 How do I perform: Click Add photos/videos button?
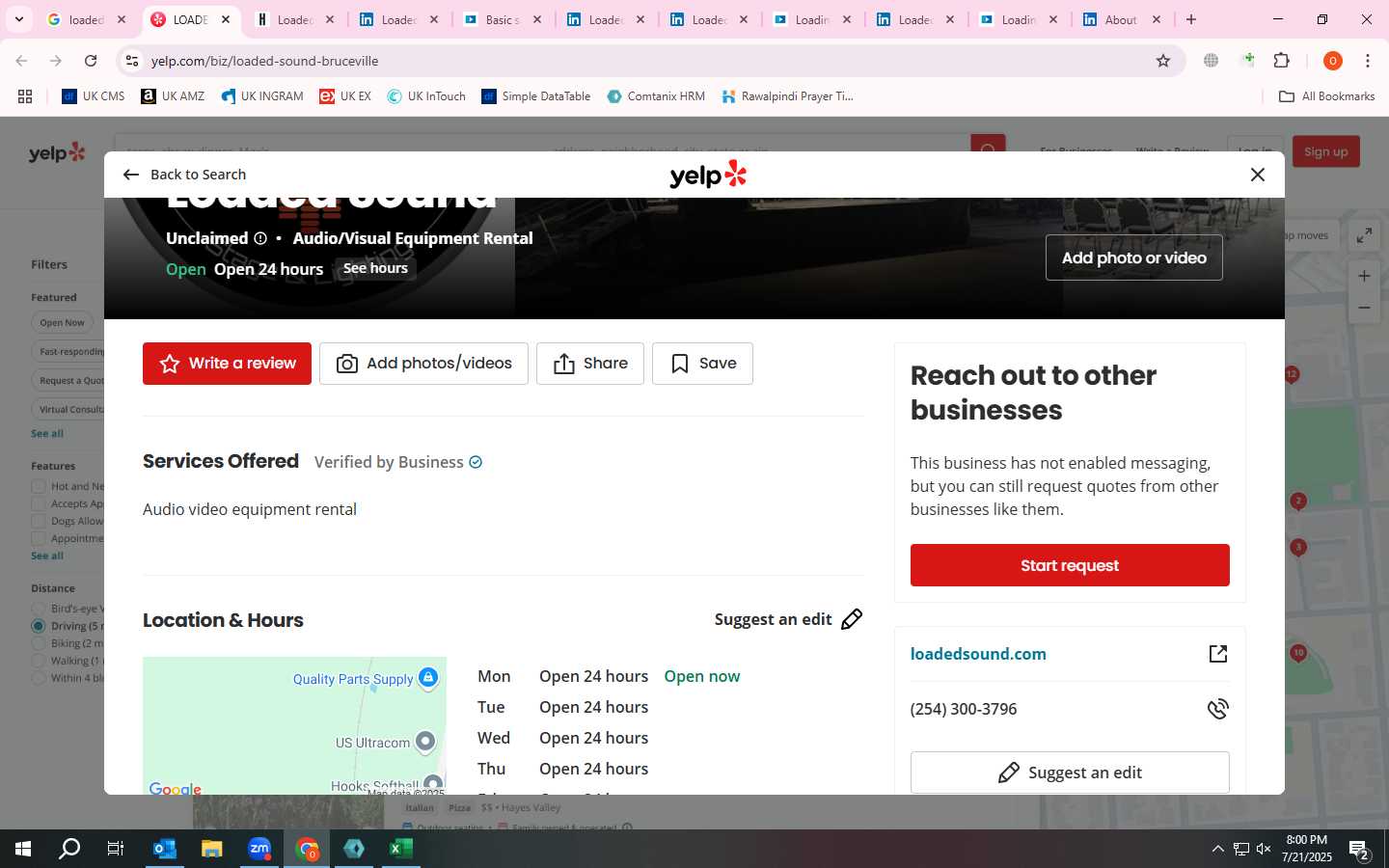423,364
